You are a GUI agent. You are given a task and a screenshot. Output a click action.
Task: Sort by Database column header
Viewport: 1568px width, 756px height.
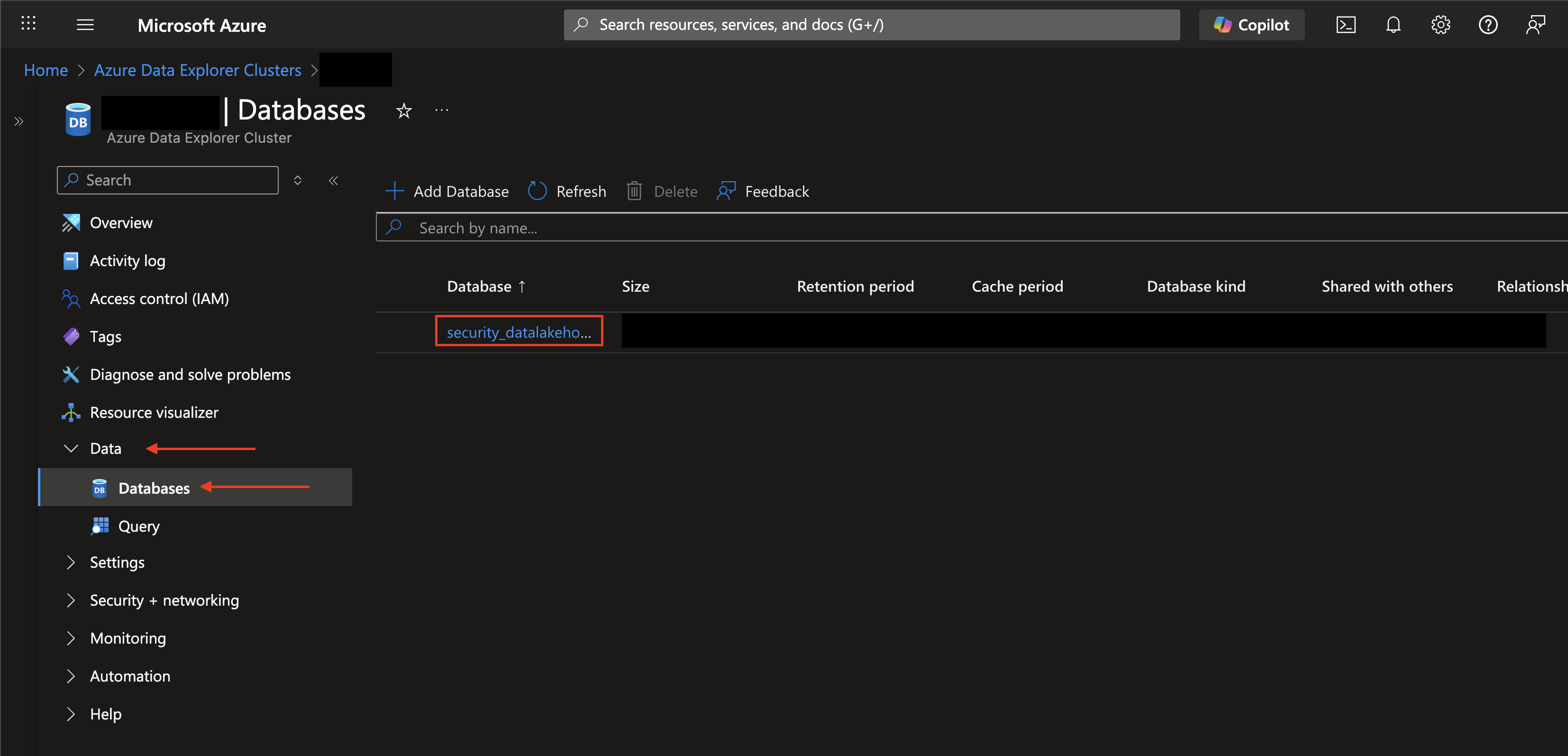click(486, 286)
